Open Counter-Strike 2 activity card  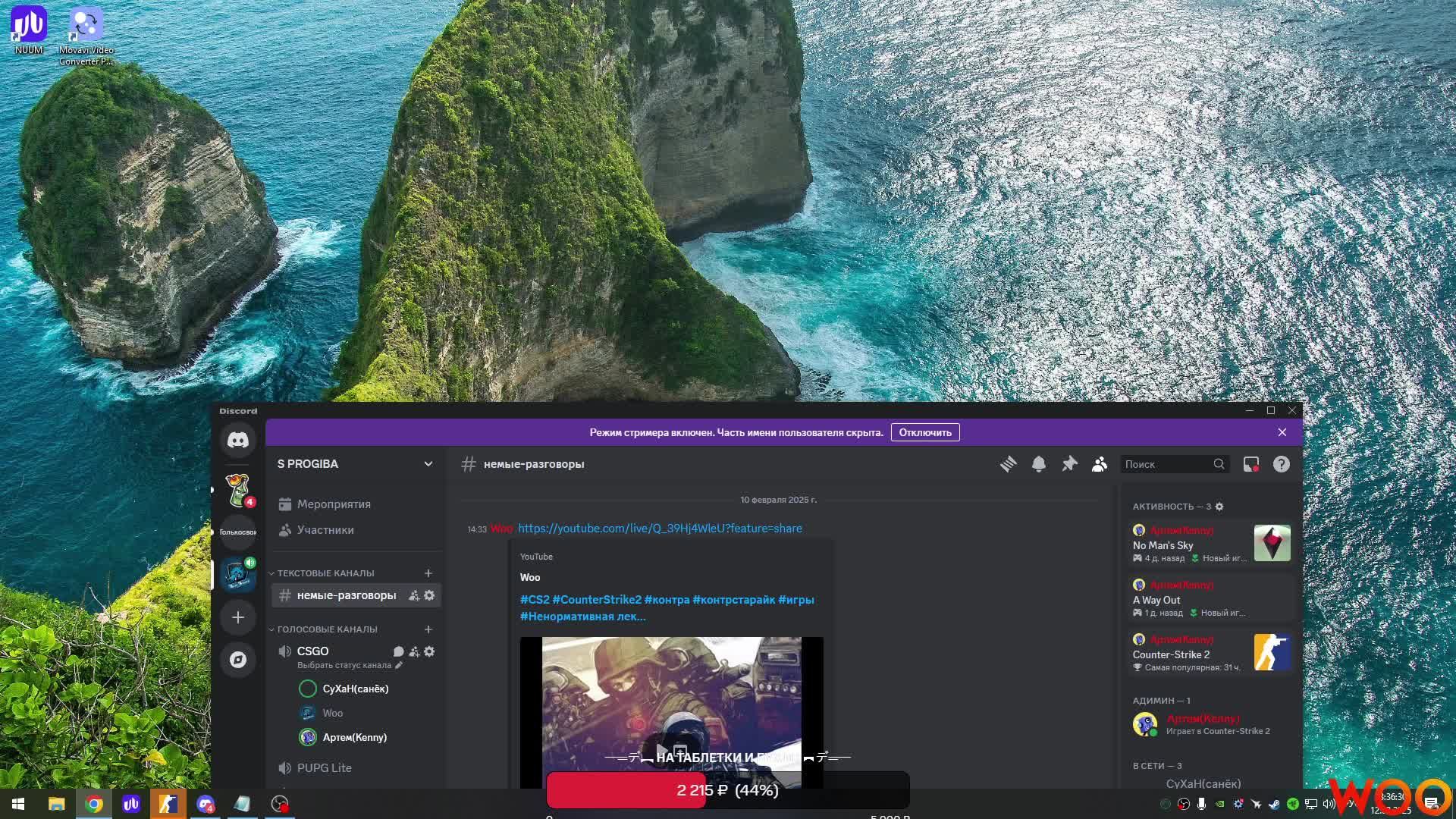click(1212, 653)
